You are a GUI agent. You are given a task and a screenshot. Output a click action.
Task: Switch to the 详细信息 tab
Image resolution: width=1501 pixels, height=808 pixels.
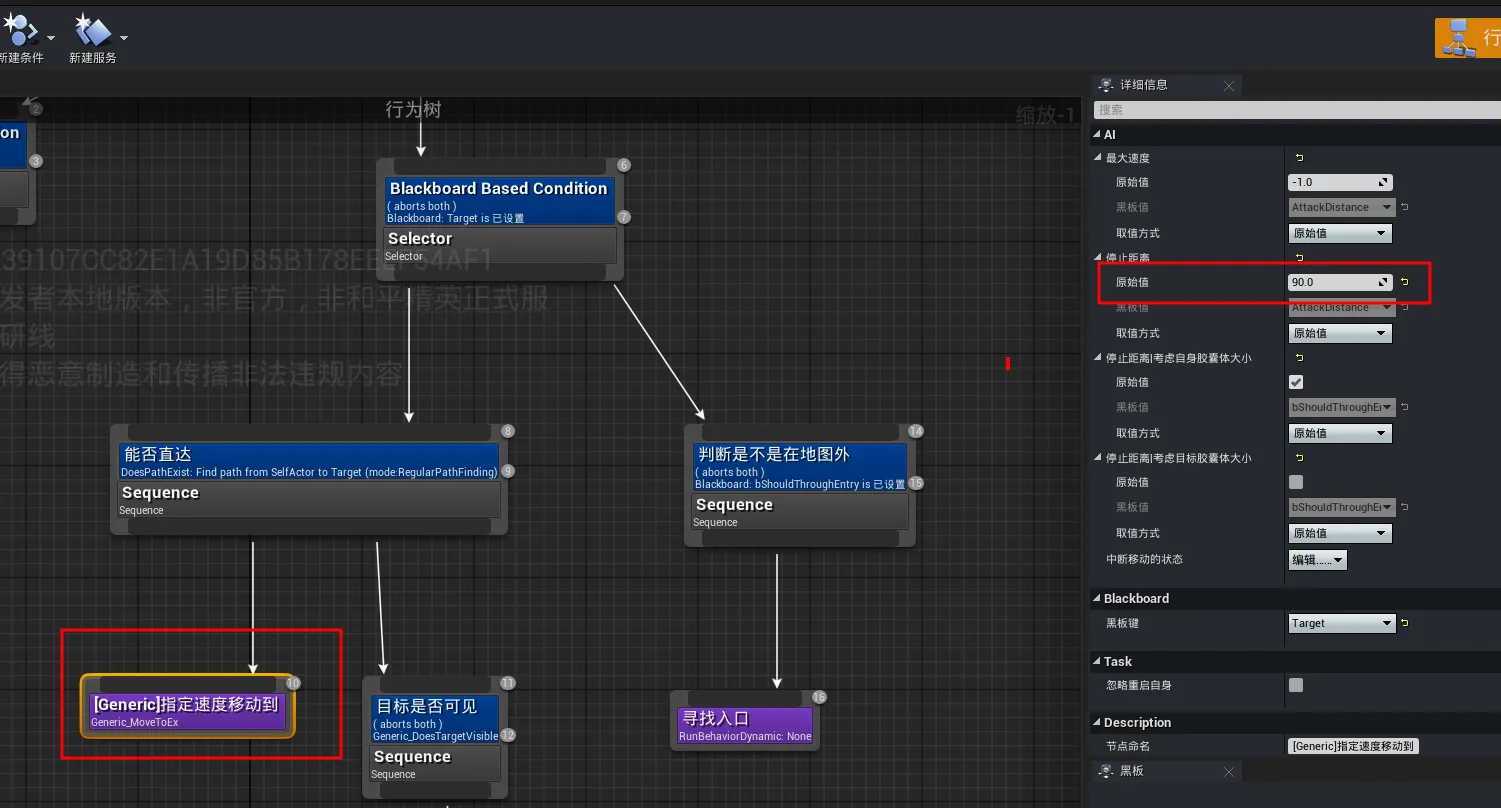(x=1143, y=85)
